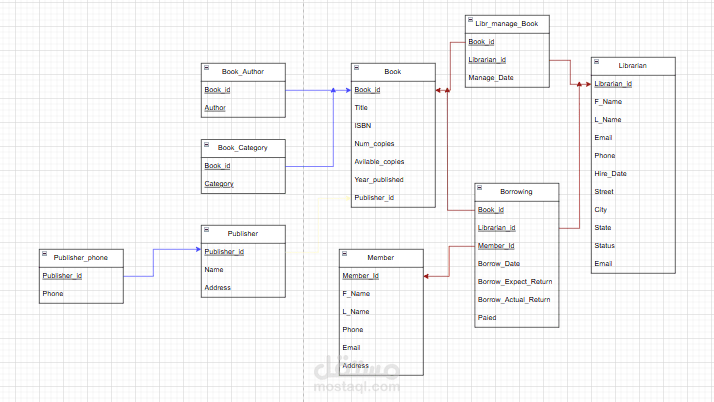This screenshot has height=402, width=714.
Task: Select the Manage_Date row
Action: [x=507, y=78]
